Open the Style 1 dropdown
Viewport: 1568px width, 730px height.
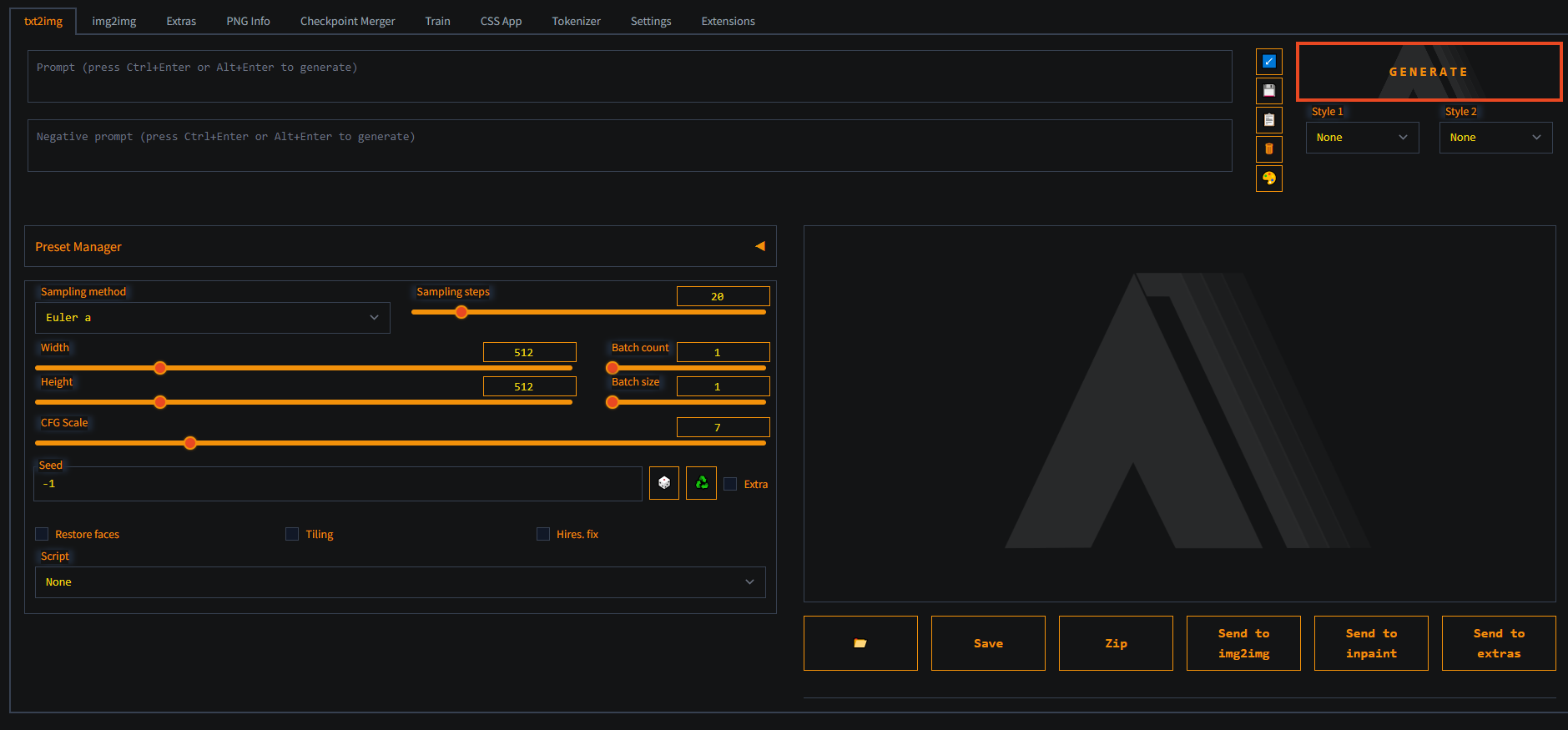pyautogui.click(x=1362, y=138)
